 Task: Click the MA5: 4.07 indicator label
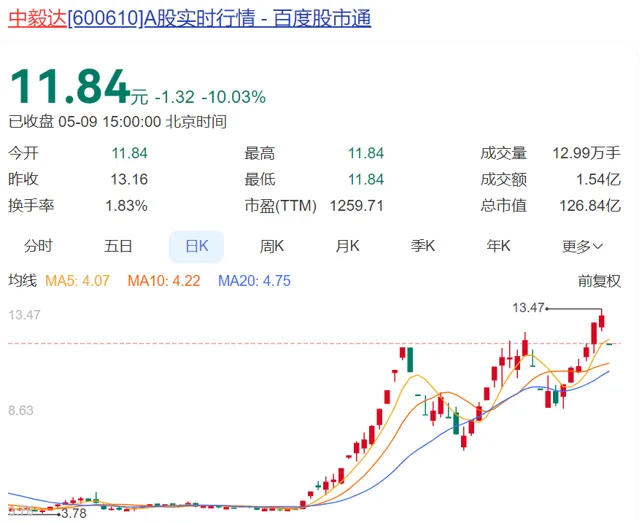pyautogui.click(x=77, y=281)
